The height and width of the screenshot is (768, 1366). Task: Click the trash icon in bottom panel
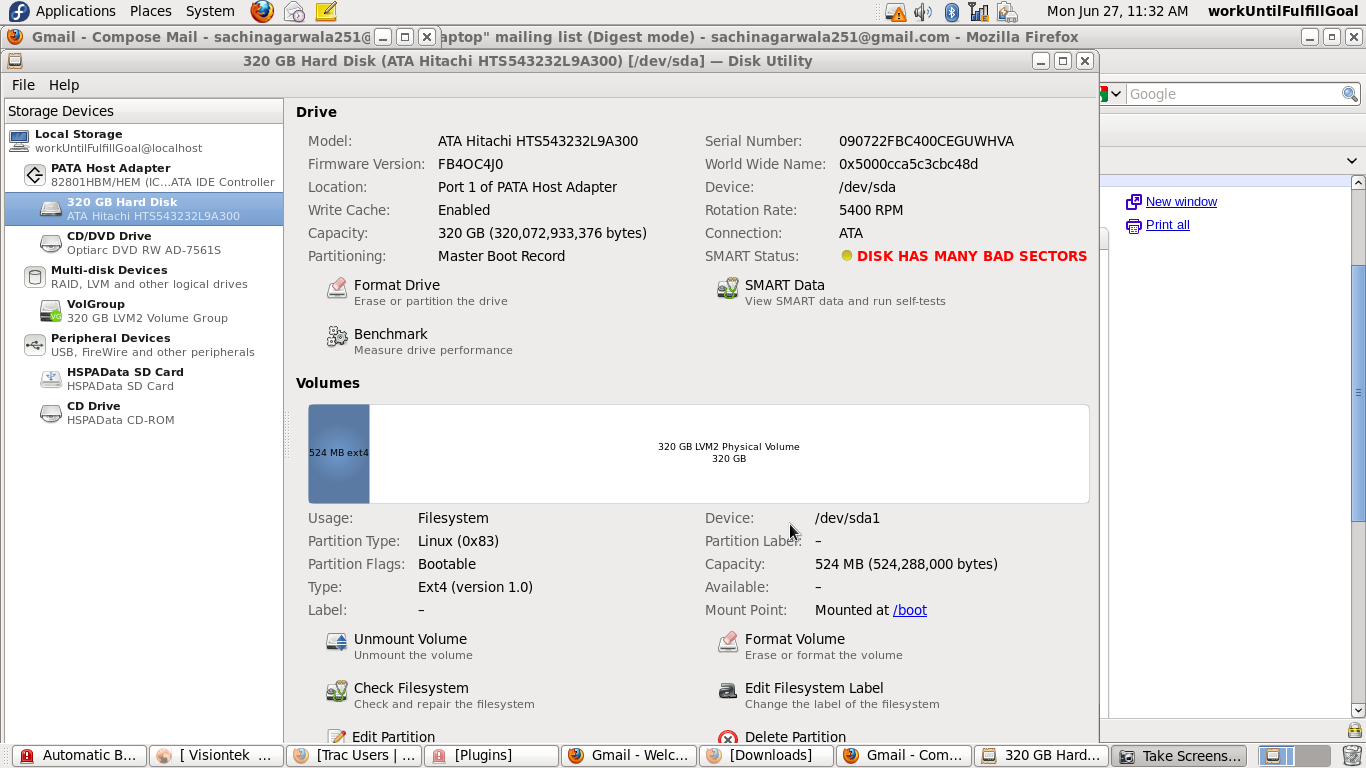1352,756
